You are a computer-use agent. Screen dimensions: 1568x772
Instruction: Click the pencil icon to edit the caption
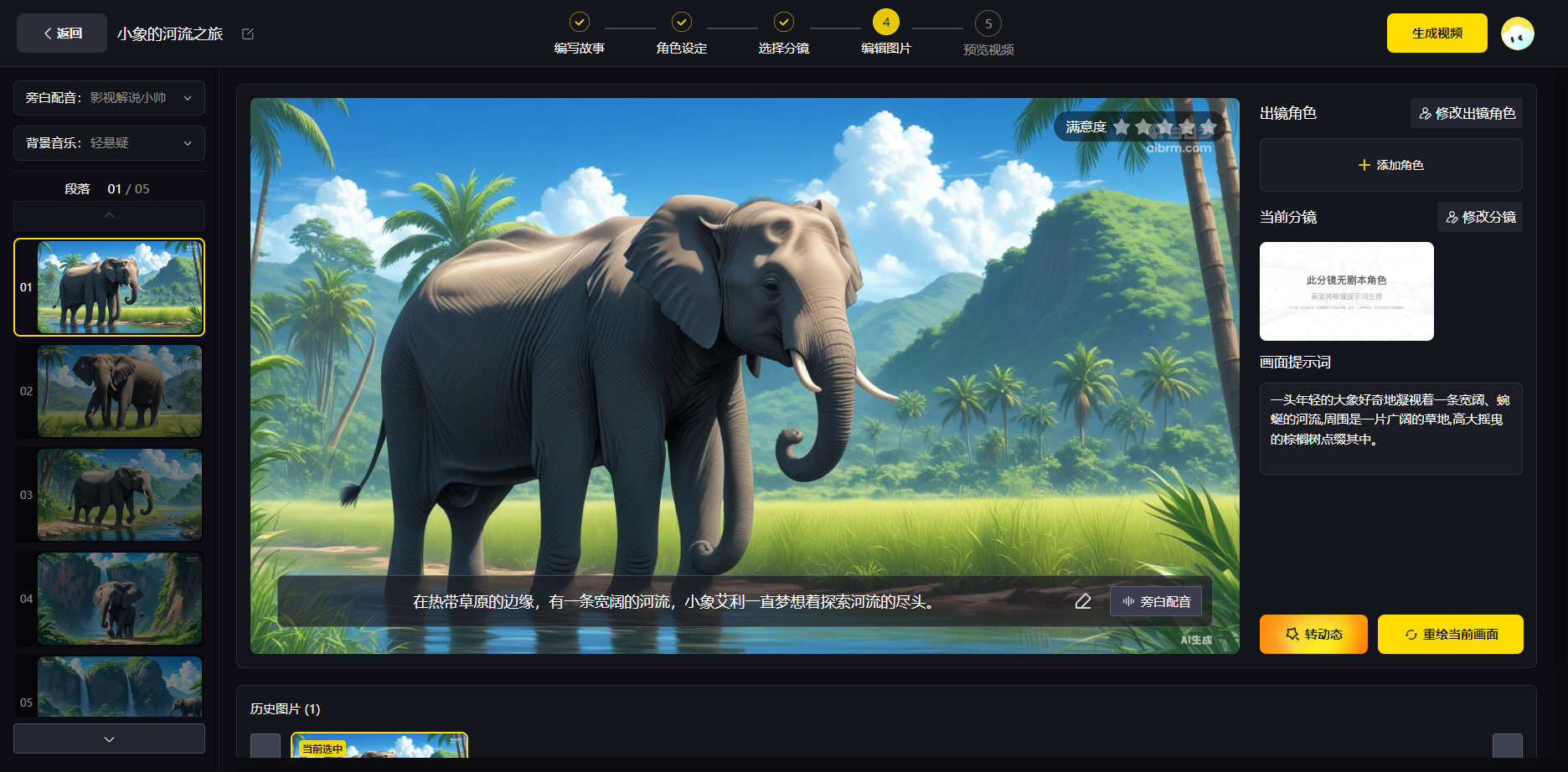point(1083,601)
